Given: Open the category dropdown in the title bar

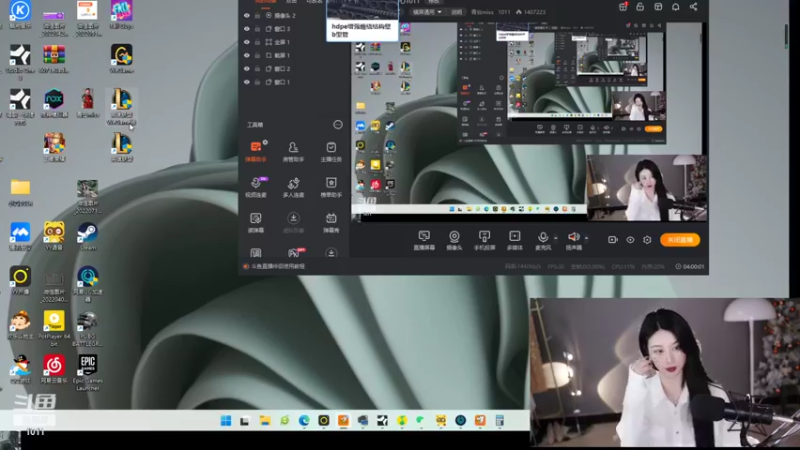Looking at the screenshot, I should [x=427, y=12].
